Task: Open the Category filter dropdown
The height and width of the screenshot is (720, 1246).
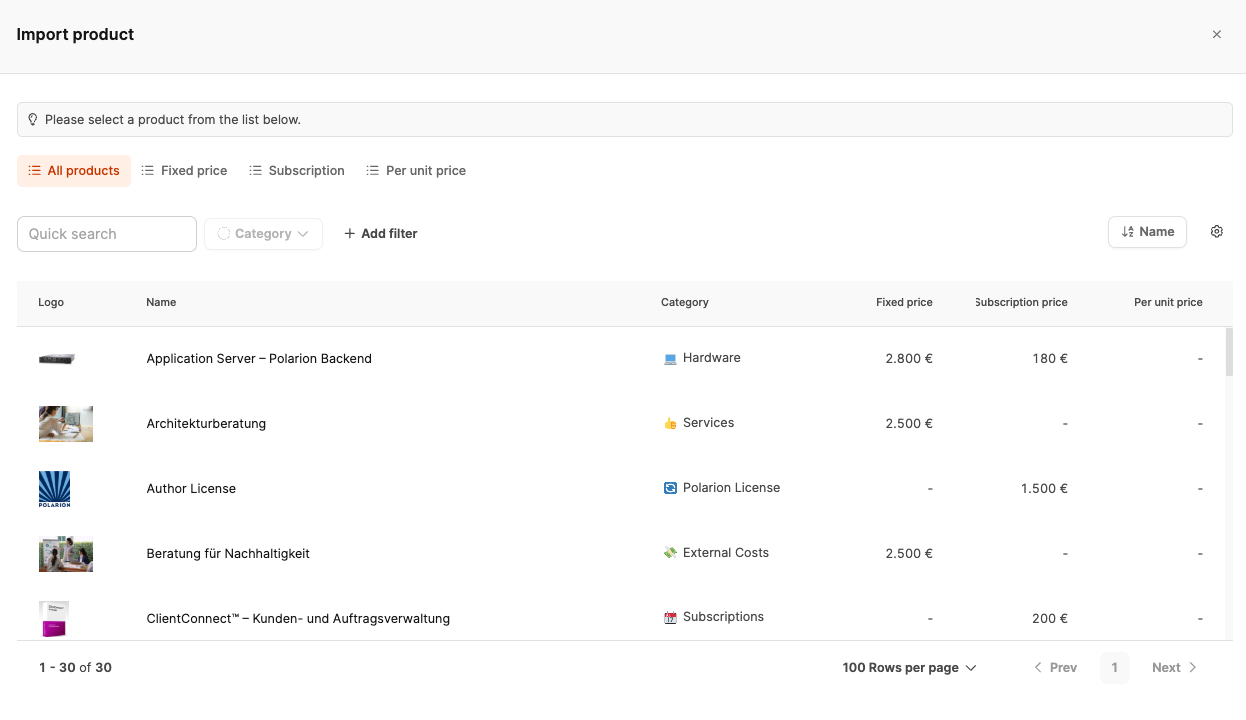Action: 263,234
